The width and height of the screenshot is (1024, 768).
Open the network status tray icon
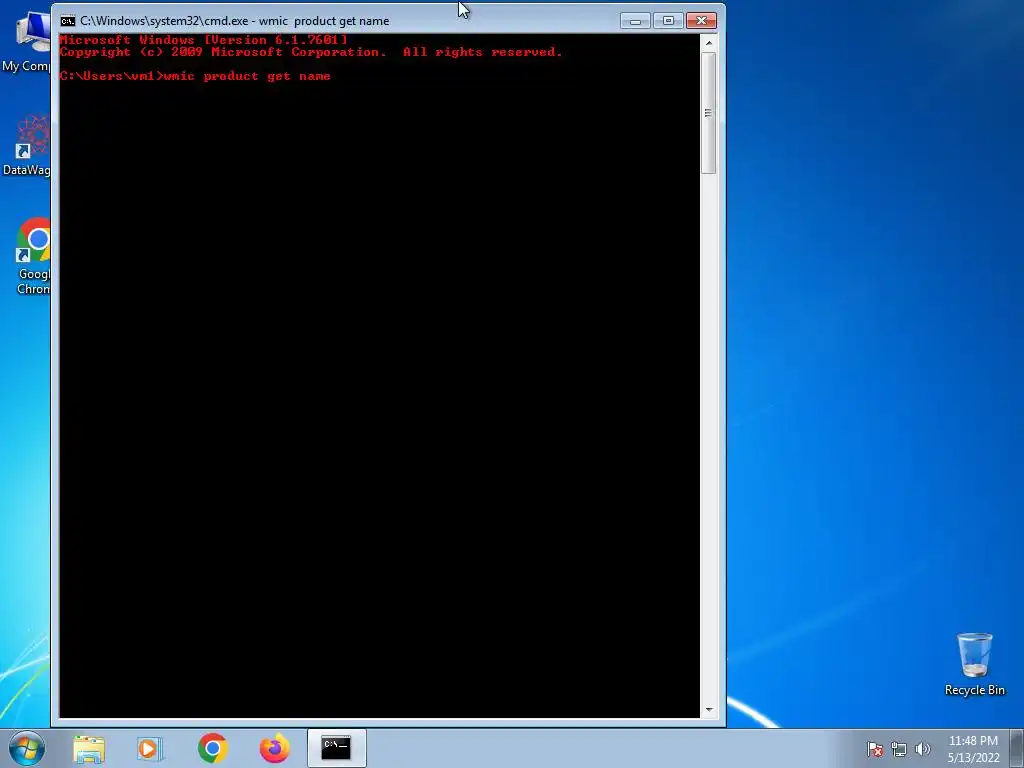click(x=899, y=749)
